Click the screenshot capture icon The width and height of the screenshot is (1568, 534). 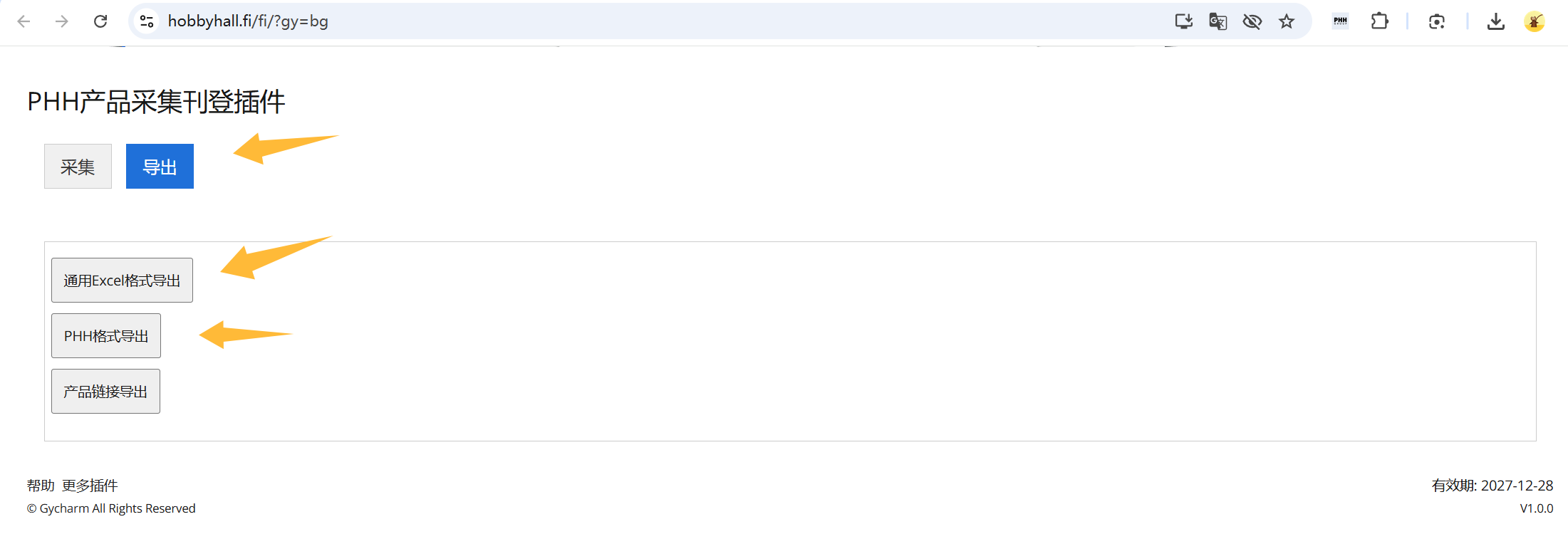1437,21
